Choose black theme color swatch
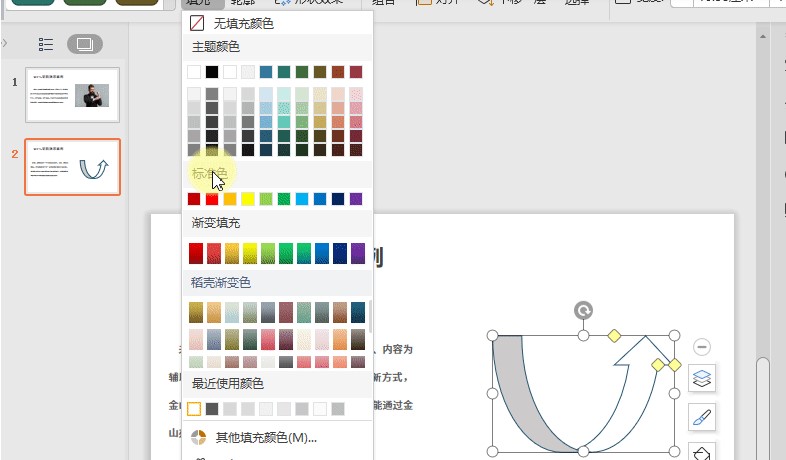Image resolution: width=786 pixels, height=460 pixels. (x=212, y=72)
